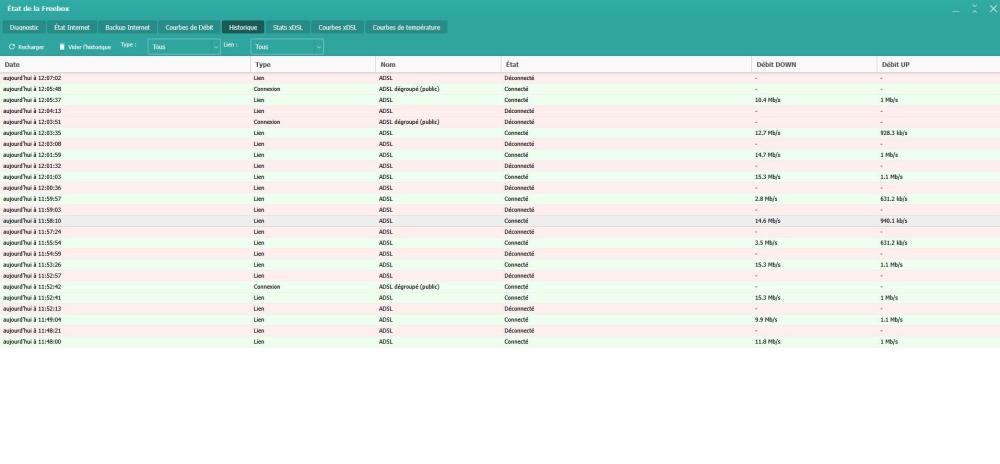
Task: Click the 2.8 Mb/s download rate cell
Action: coord(766,199)
